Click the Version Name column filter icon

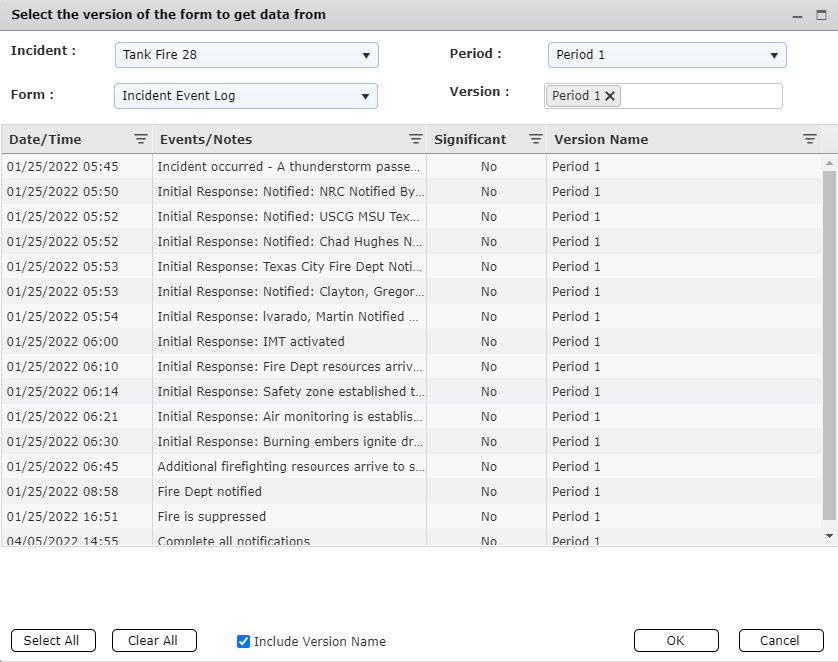point(810,139)
